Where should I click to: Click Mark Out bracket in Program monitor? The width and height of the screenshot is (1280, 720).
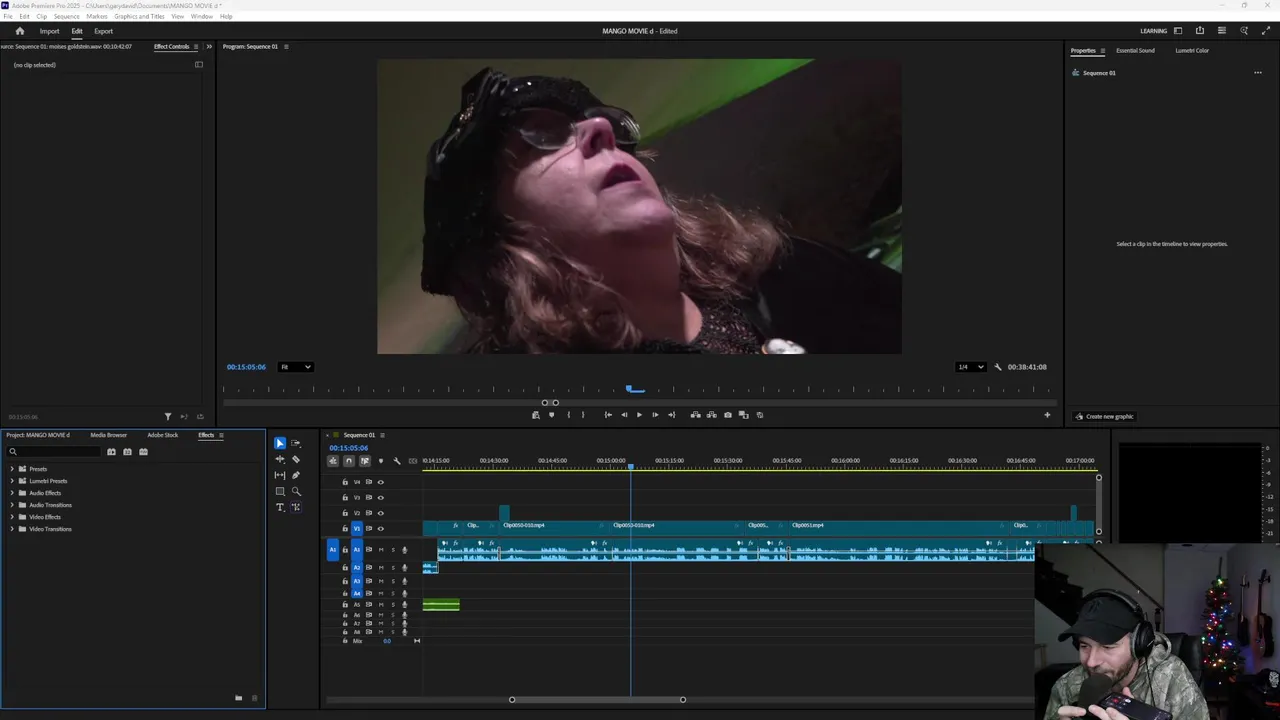[583, 415]
